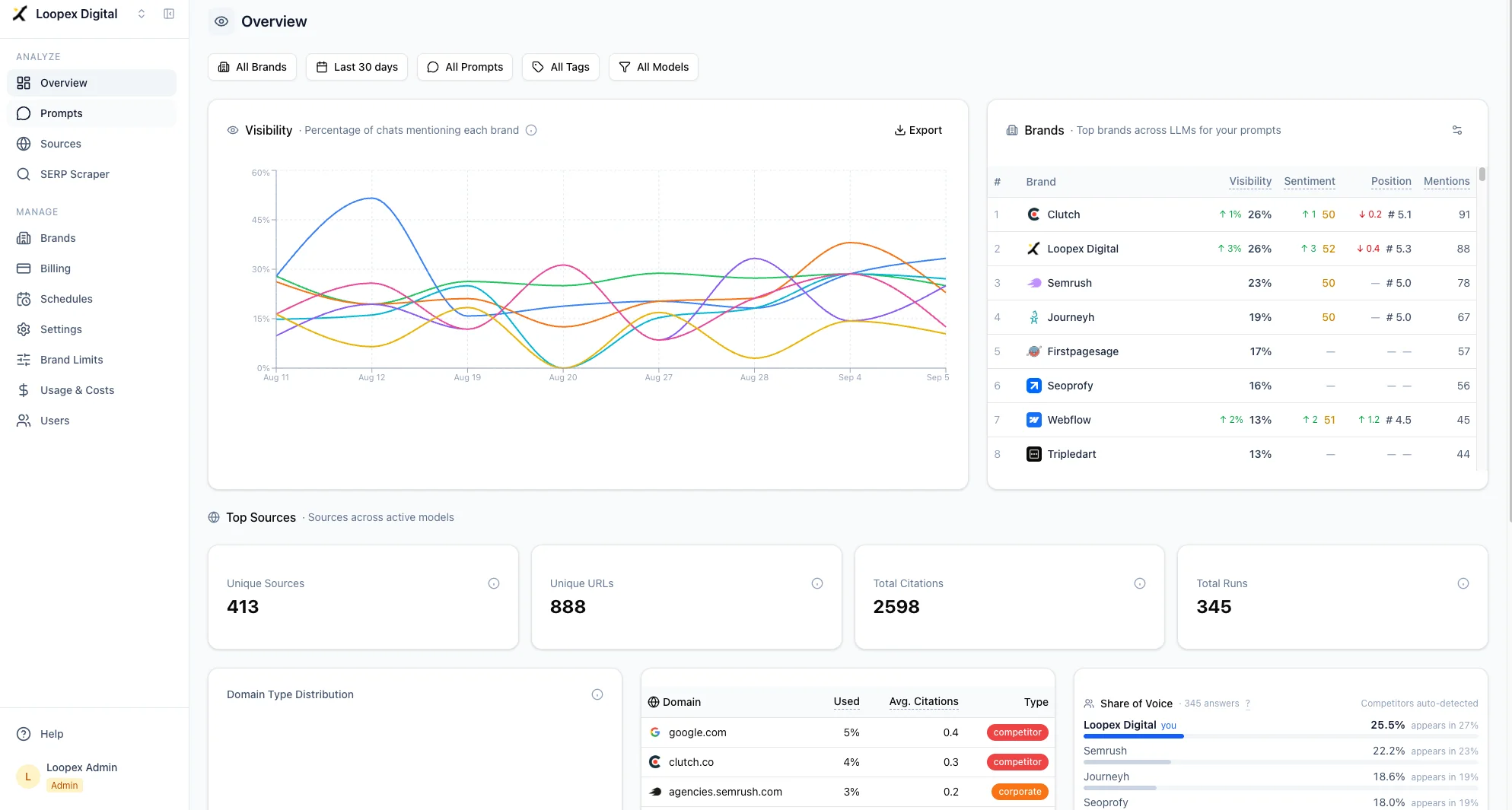Click the Brands table scrollbar
The height and width of the screenshot is (810, 1512).
pos(1482,174)
